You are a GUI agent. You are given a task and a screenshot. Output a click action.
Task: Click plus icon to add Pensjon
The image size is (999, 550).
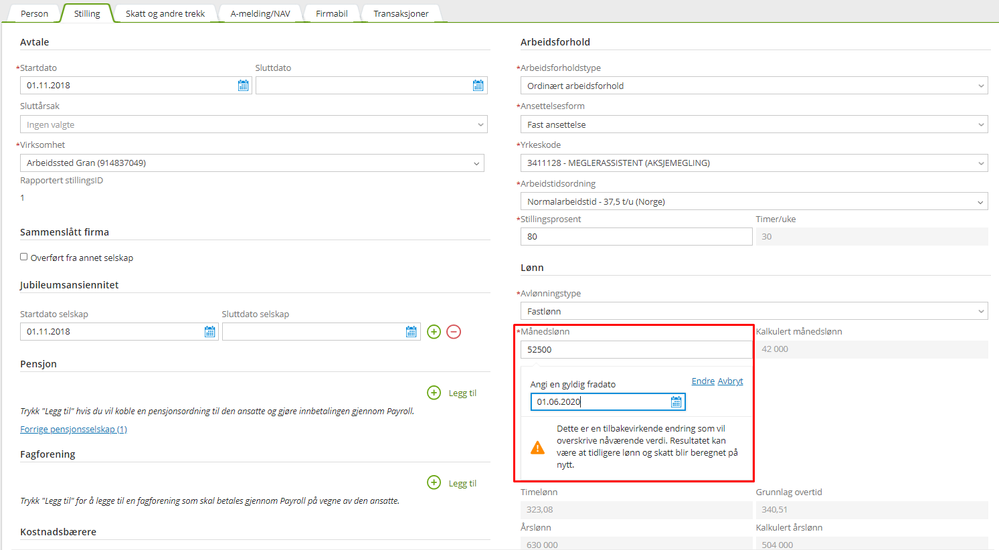434,393
